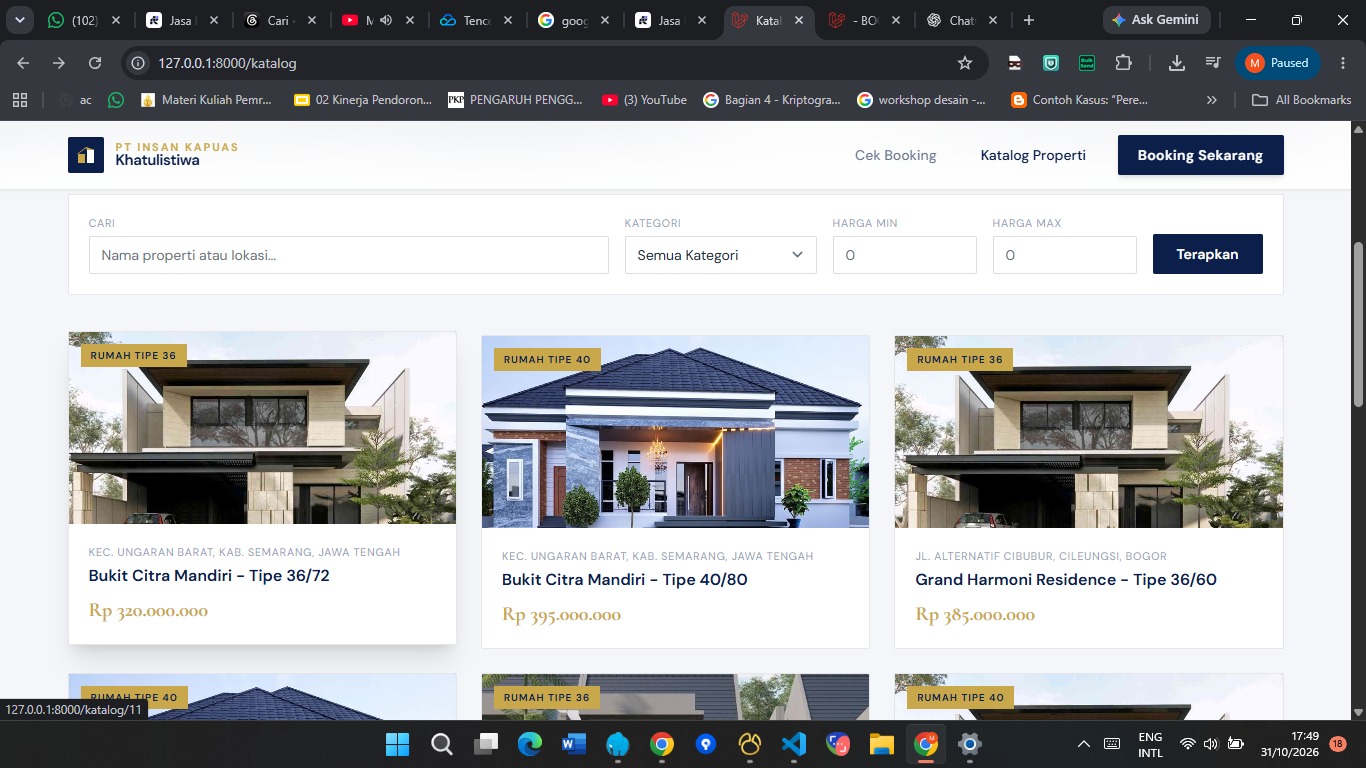Viewport: 1366px width, 768px height.
Task: Focus the Nama properti atau lokasi search field
Action: tap(348, 255)
